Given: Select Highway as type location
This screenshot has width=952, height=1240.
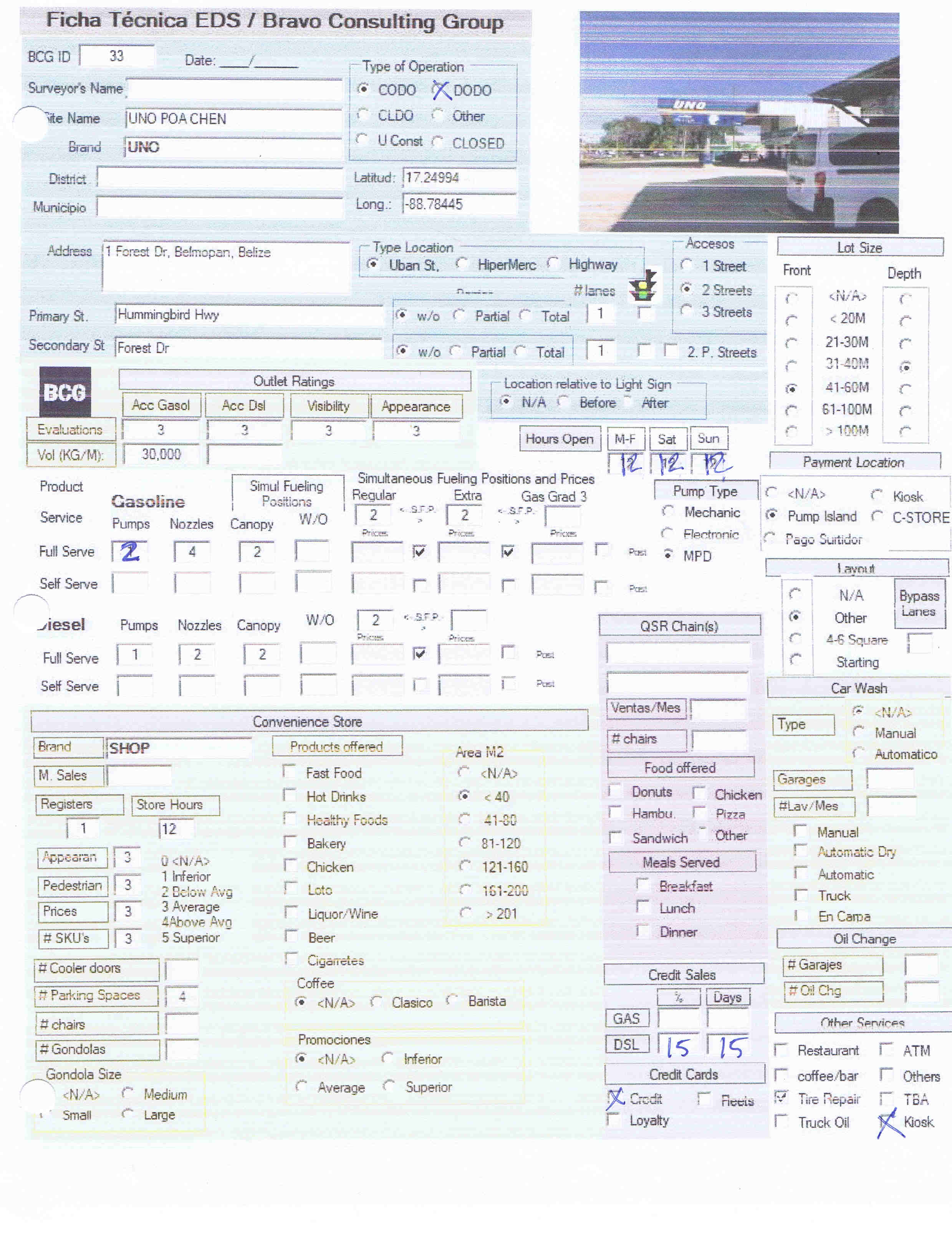Looking at the screenshot, I should [x=554, y=263].
